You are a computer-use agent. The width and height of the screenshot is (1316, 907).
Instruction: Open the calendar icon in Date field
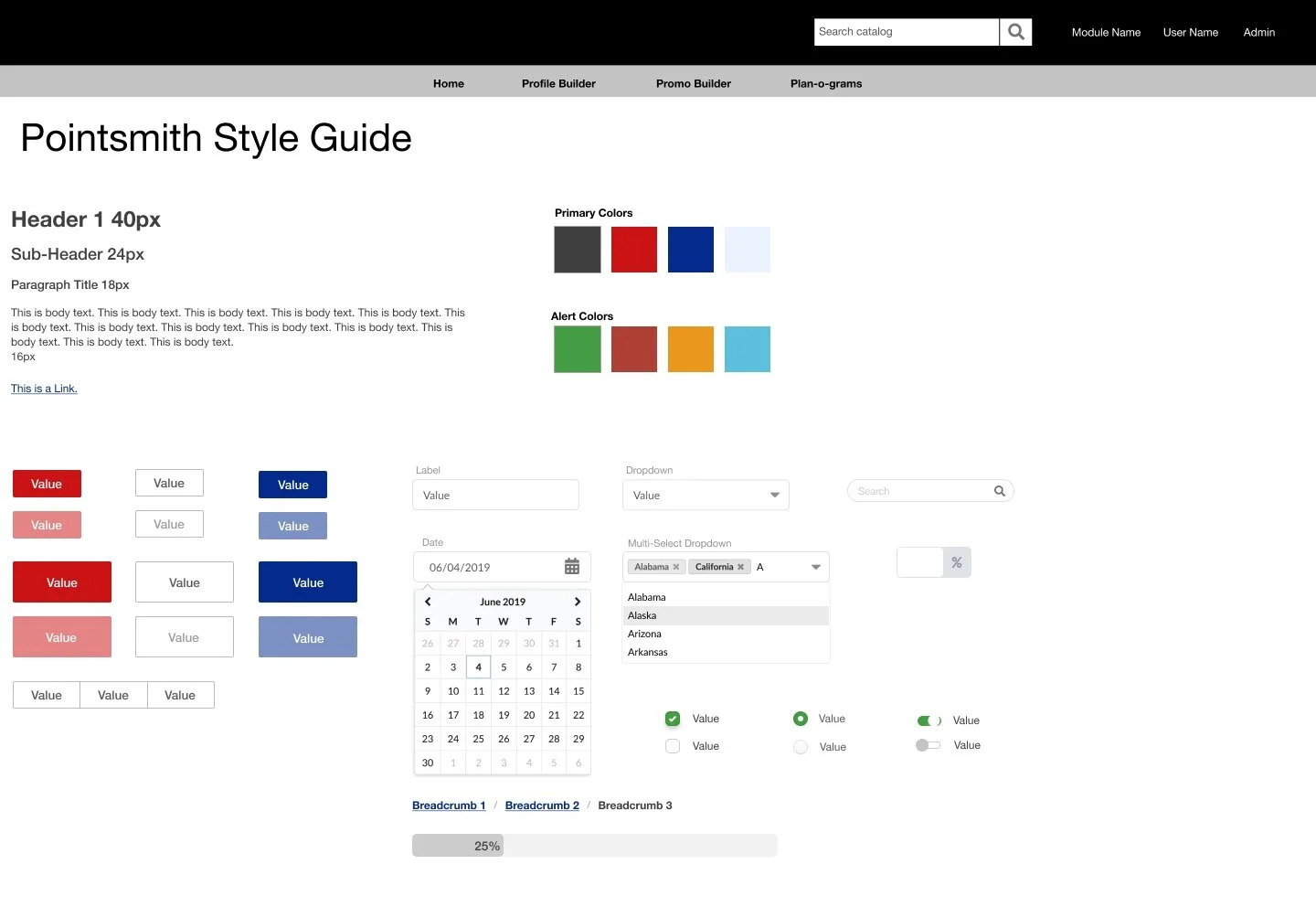pos(572,567)
